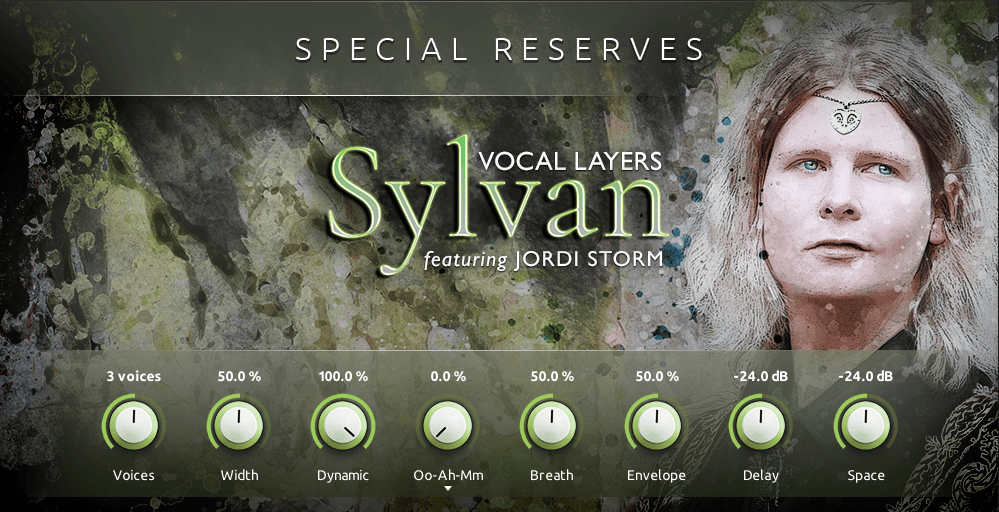999x512 pixels.
Task: Click the Oo-Ah-Mm value '0.0 %'
Action: tap(449, 376)
